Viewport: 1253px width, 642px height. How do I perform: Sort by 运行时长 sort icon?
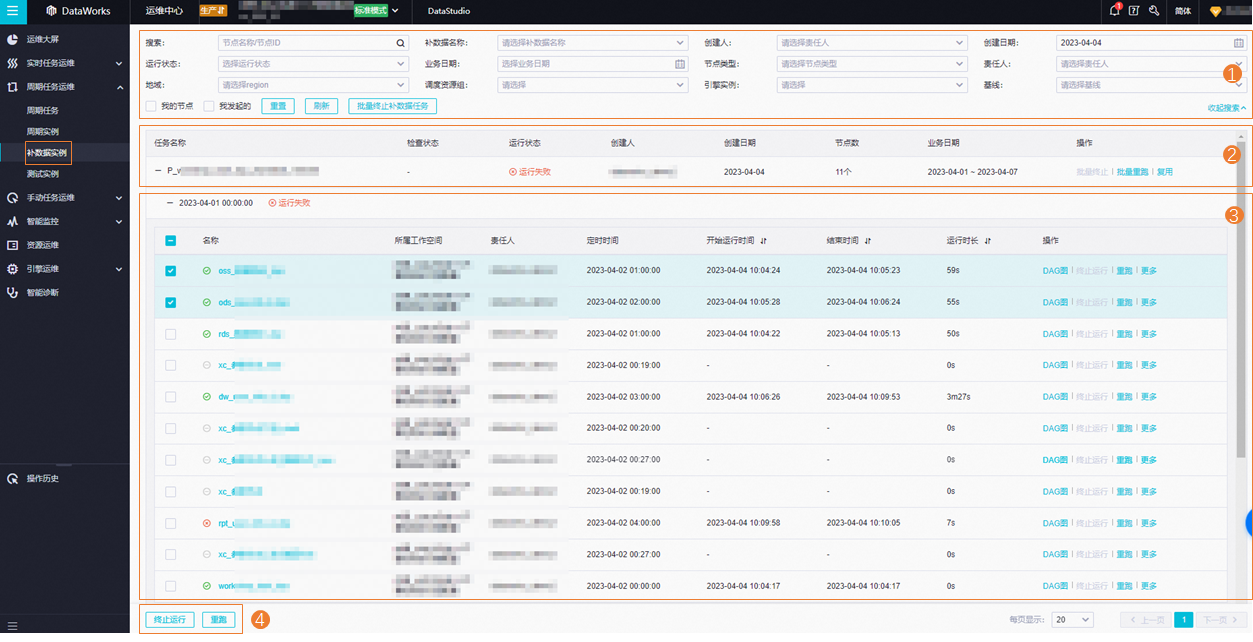click(988, 241)
